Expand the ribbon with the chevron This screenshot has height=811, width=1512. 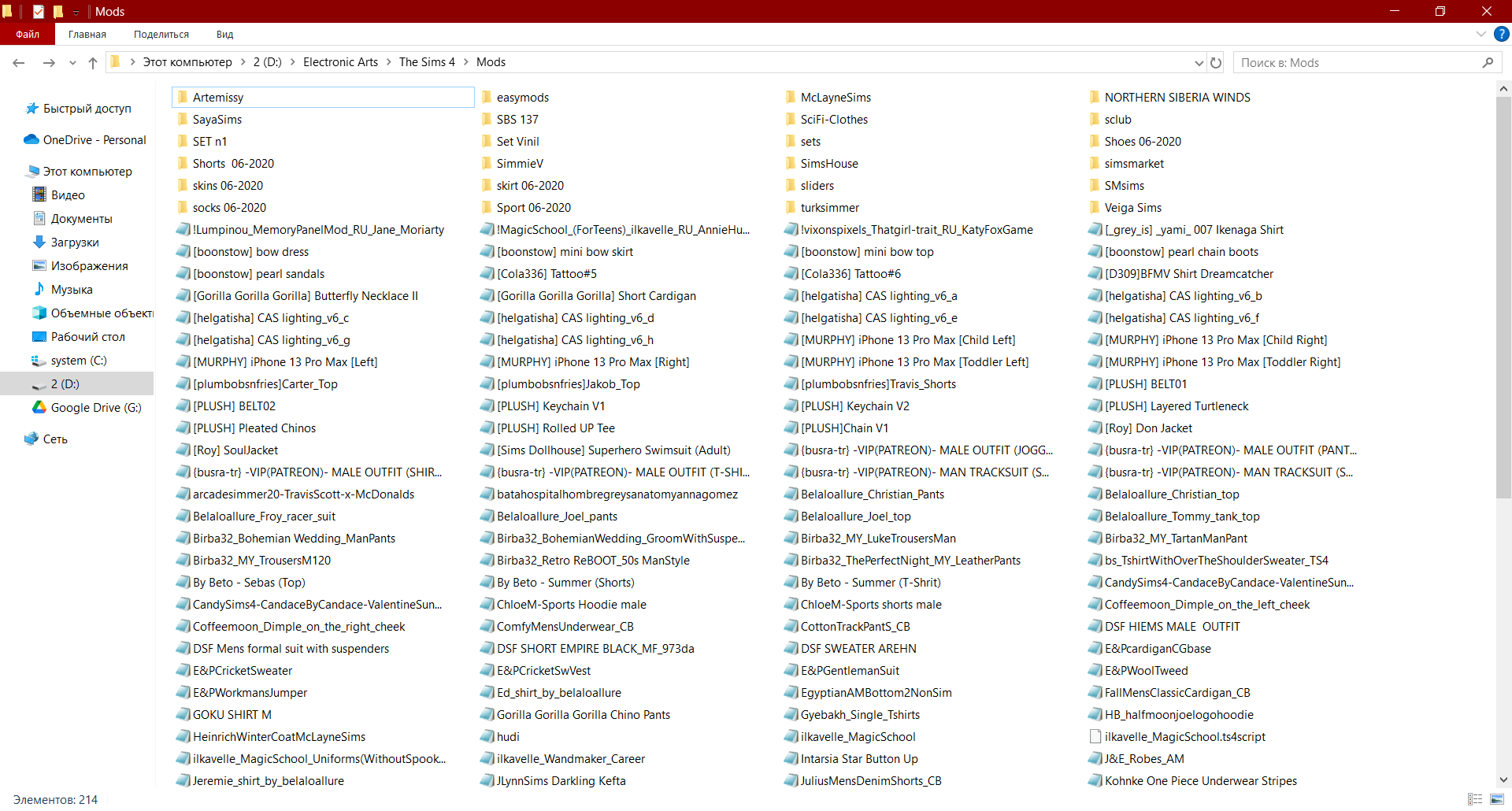[1480, 34]
